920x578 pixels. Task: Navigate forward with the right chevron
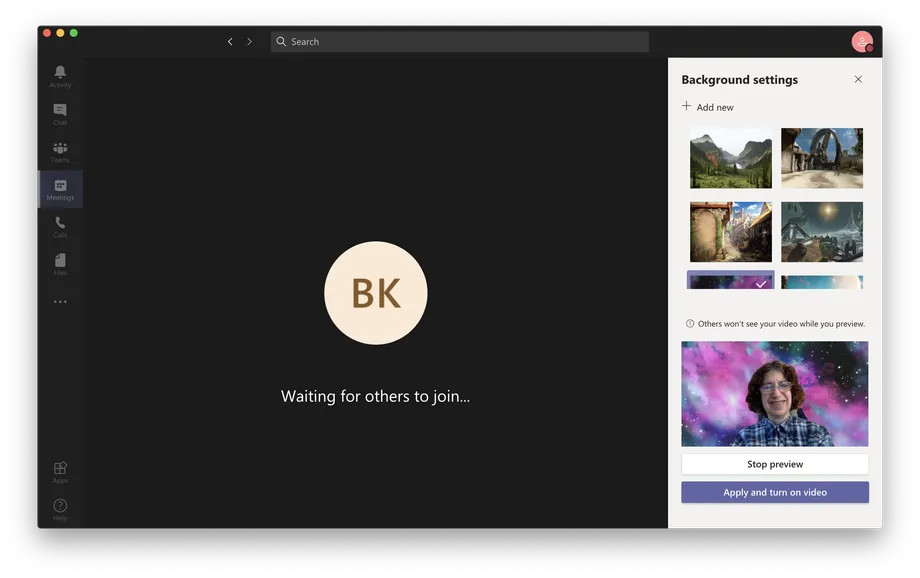(x=249, y=42)
